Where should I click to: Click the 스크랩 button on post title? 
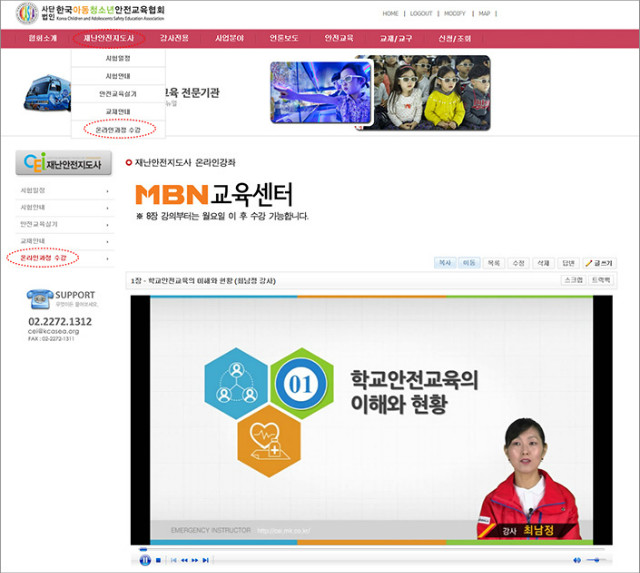point(573,280)
